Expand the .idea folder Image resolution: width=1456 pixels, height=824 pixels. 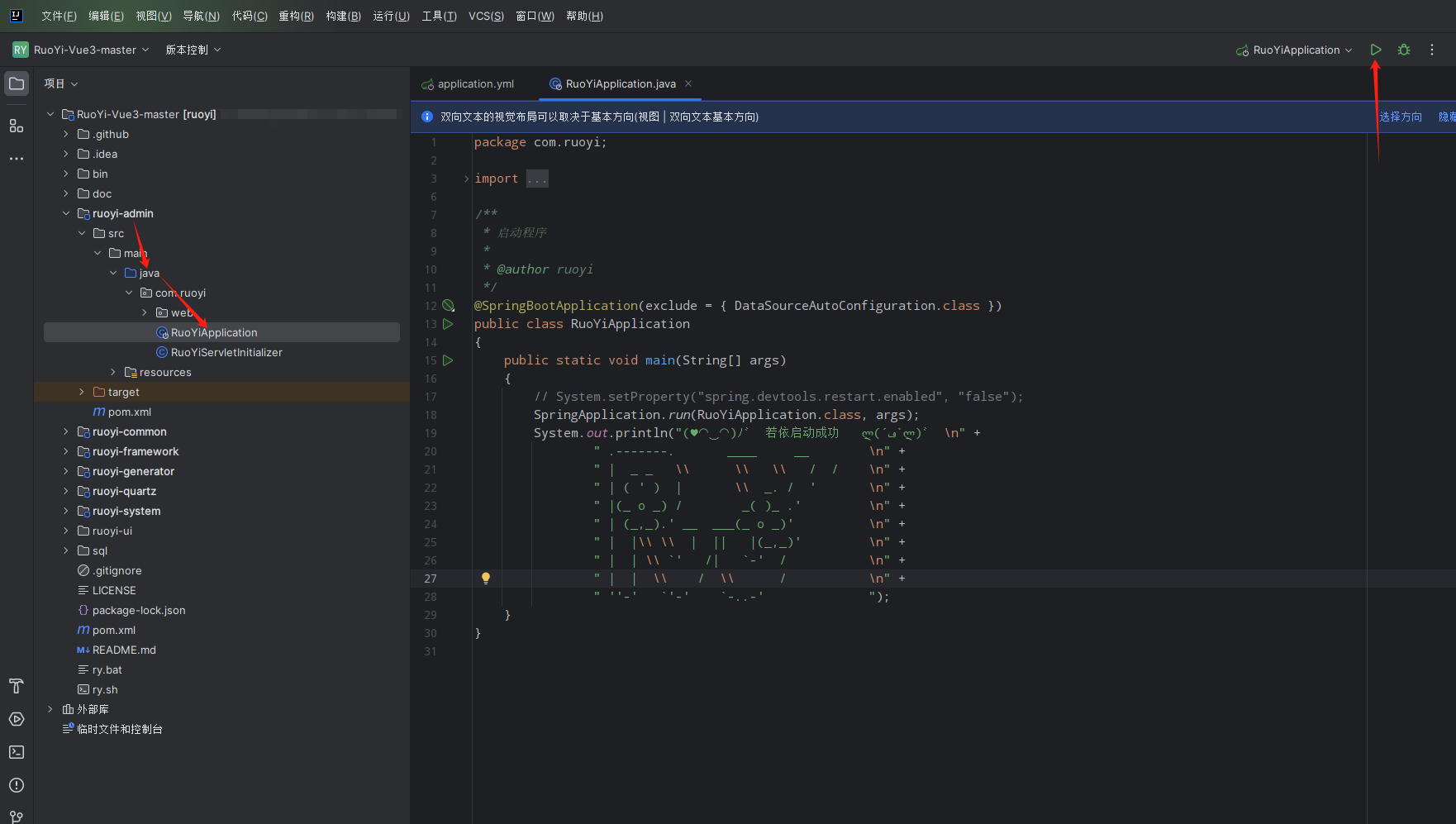(66, 154)
